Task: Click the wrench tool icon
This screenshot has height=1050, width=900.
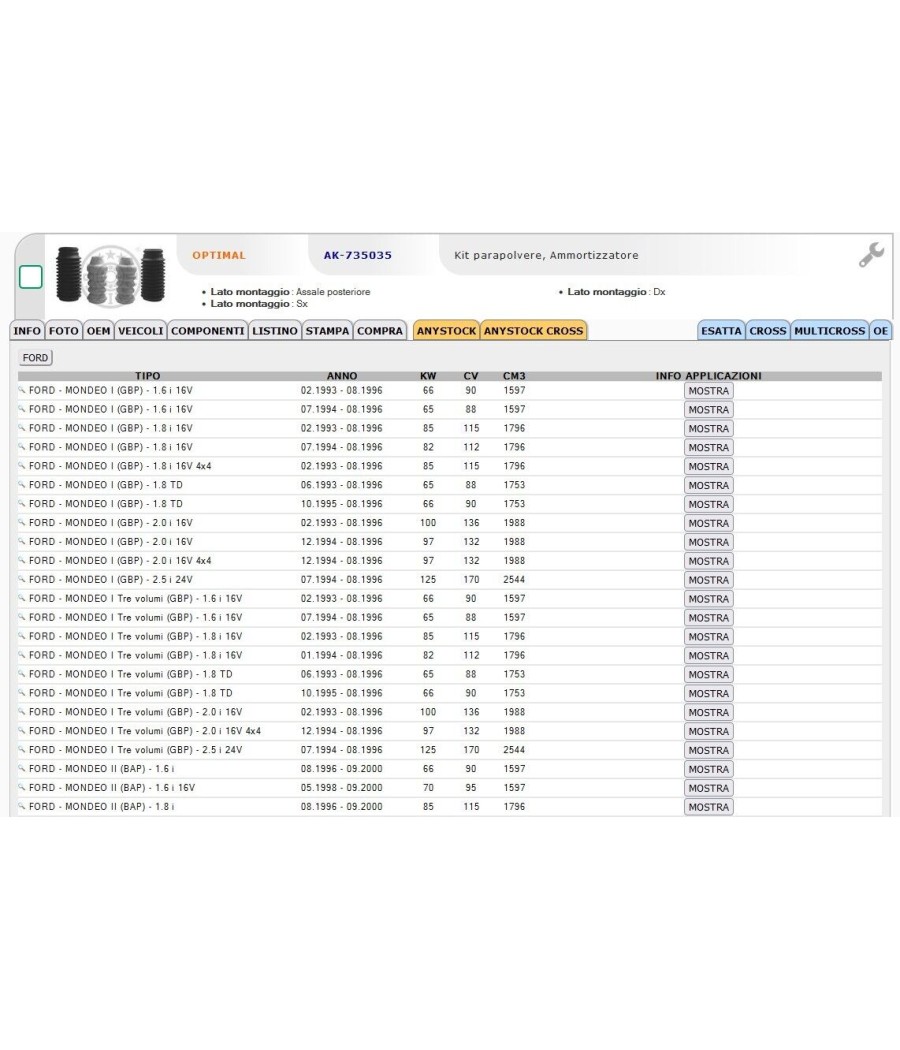Action: (x=871, y=255)
